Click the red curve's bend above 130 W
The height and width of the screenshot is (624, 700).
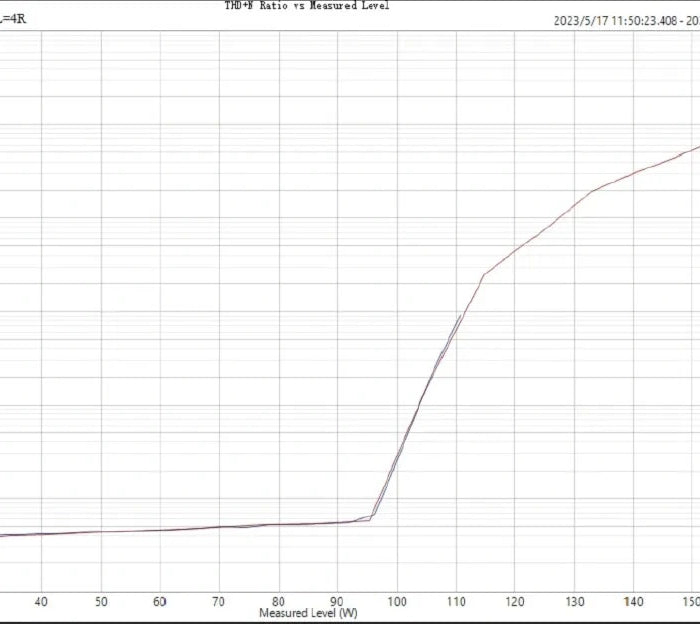pos(590,191)
